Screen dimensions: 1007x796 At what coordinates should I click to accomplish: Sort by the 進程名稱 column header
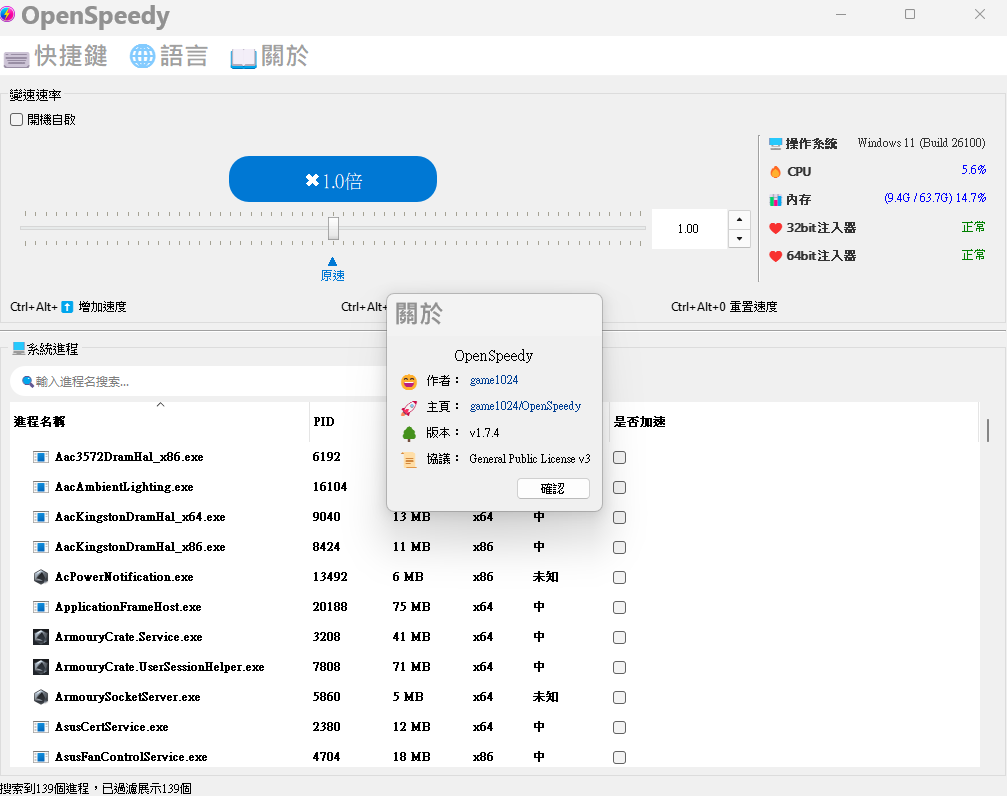point(160,421)
